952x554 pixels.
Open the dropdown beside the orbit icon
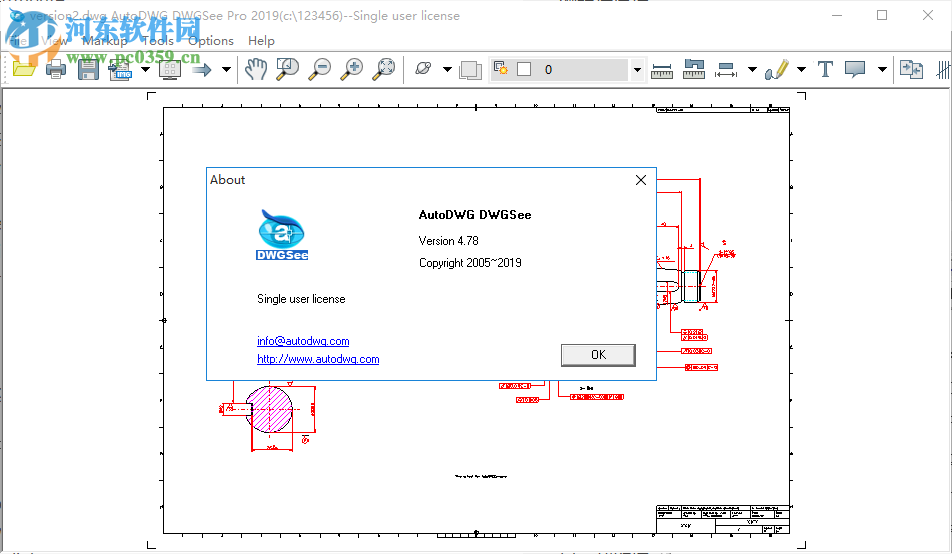(447, 69)
